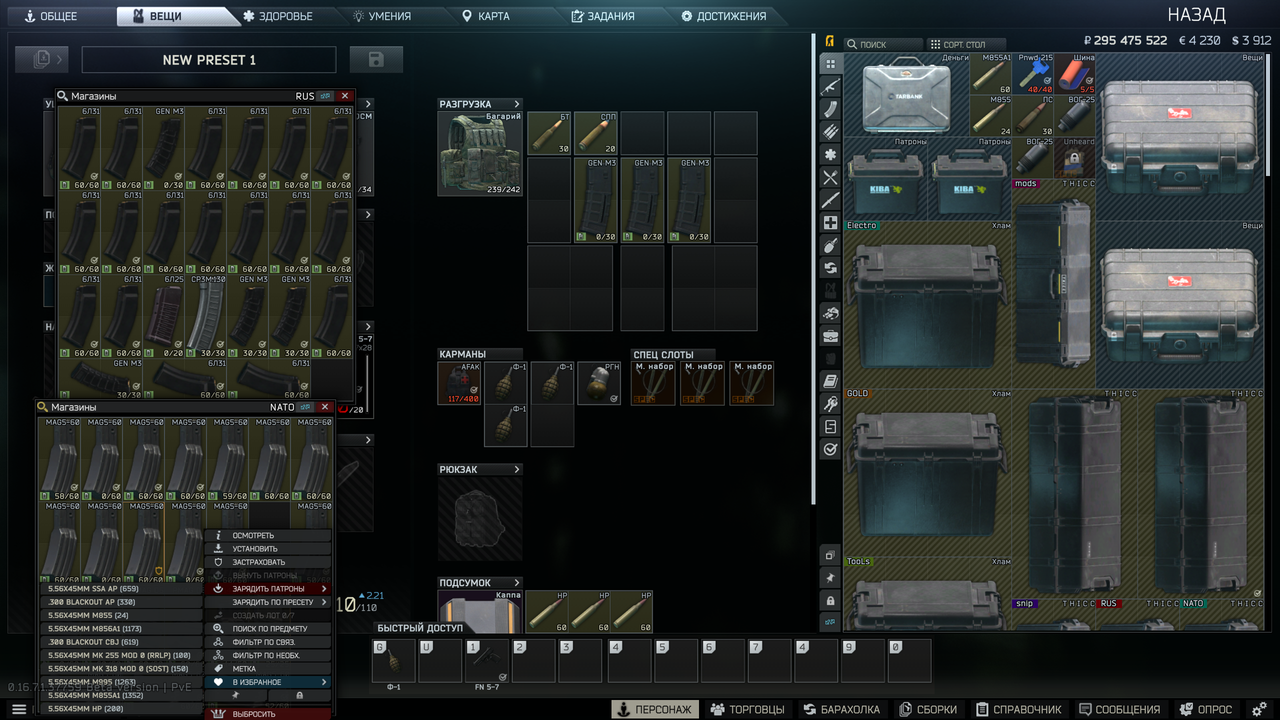Choose Поиск по предмету in context menu
This screenshot has width=1280, height=720.
[x=268, y=628]
